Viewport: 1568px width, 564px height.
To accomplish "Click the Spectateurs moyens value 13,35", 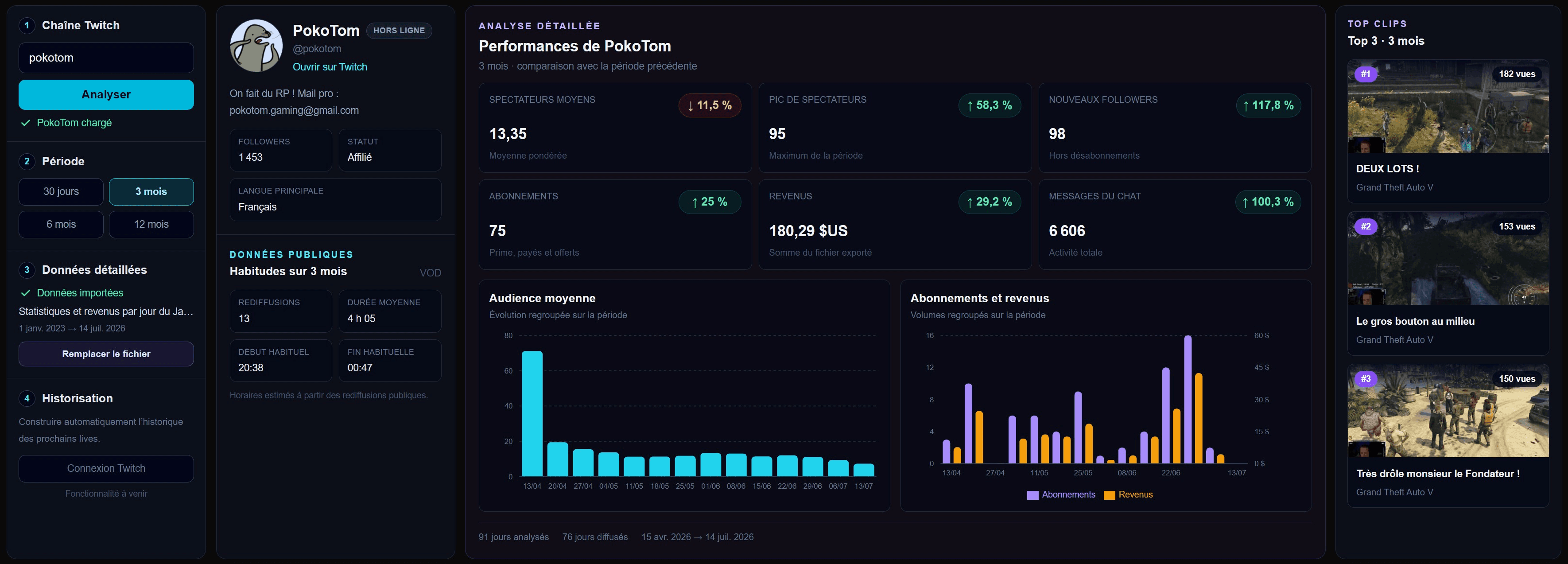I will (508, 134).
